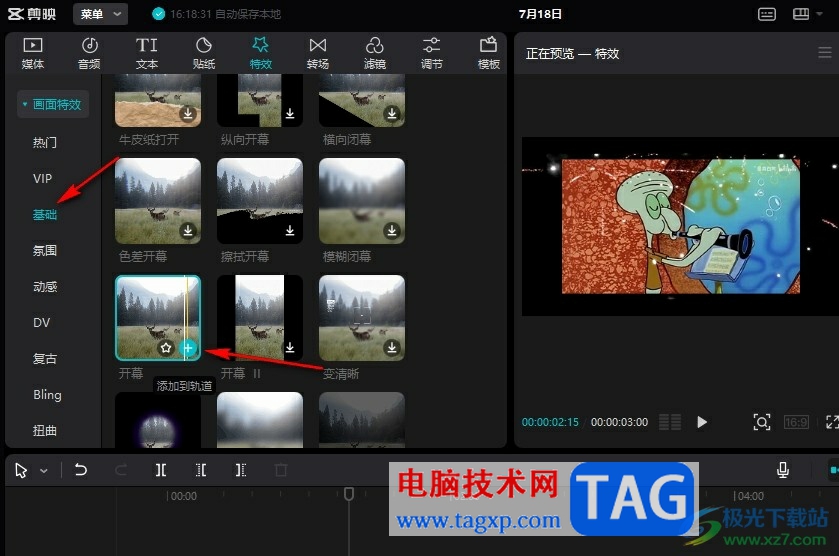Undo the last action
The width and height of the screenshot is (839, 556).
81,470
